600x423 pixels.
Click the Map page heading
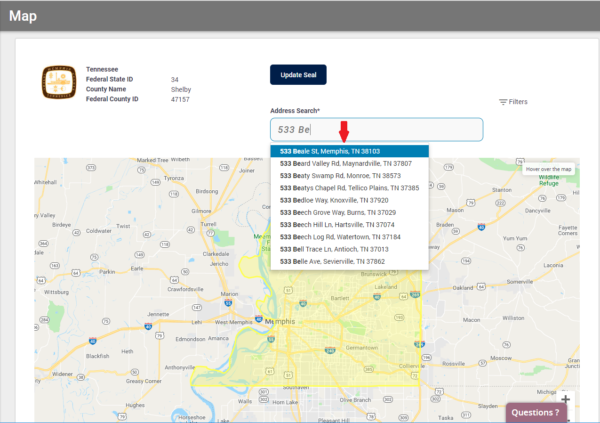23,16
